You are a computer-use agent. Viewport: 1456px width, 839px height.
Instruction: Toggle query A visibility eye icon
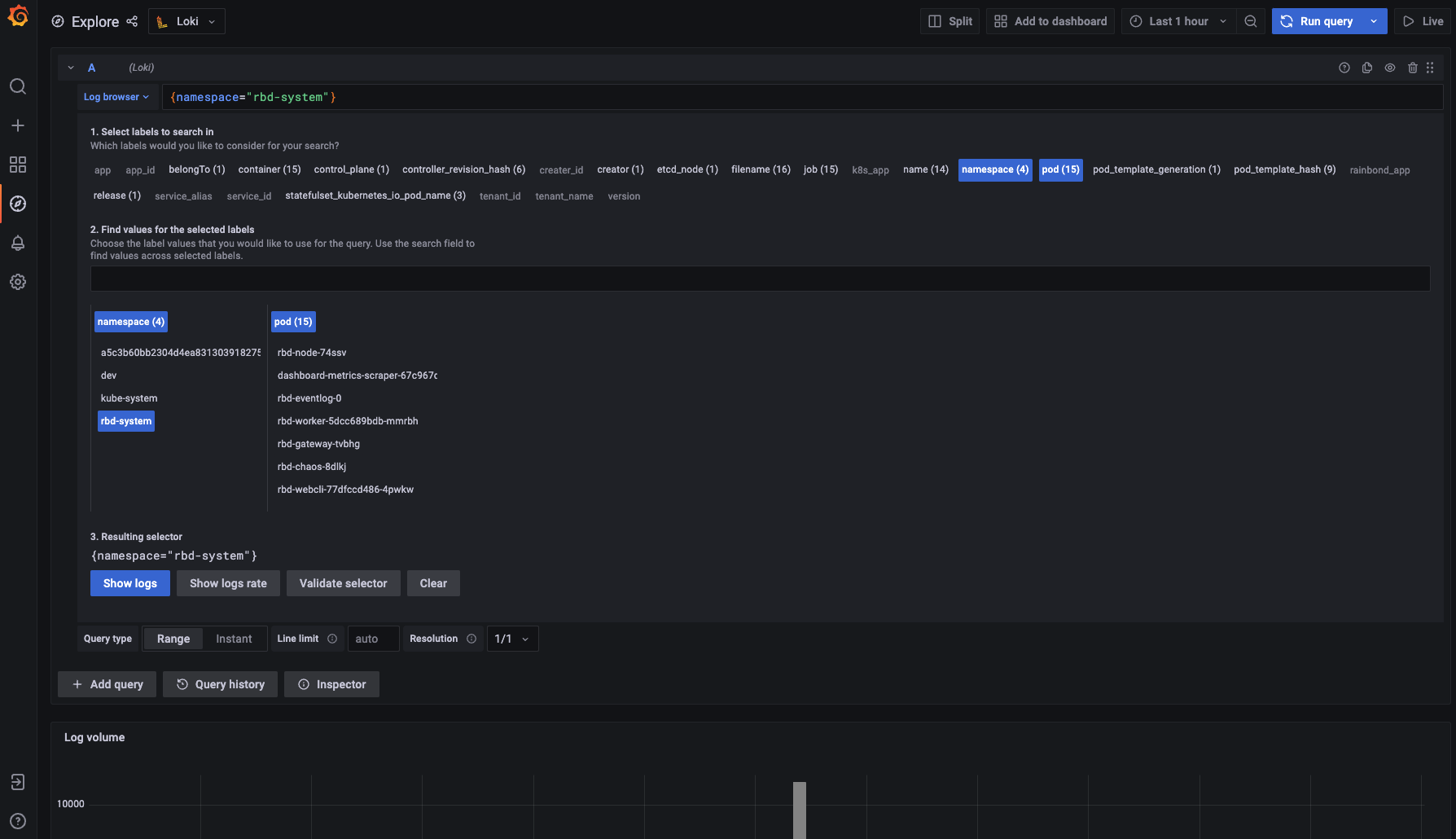click(1390, 68)
